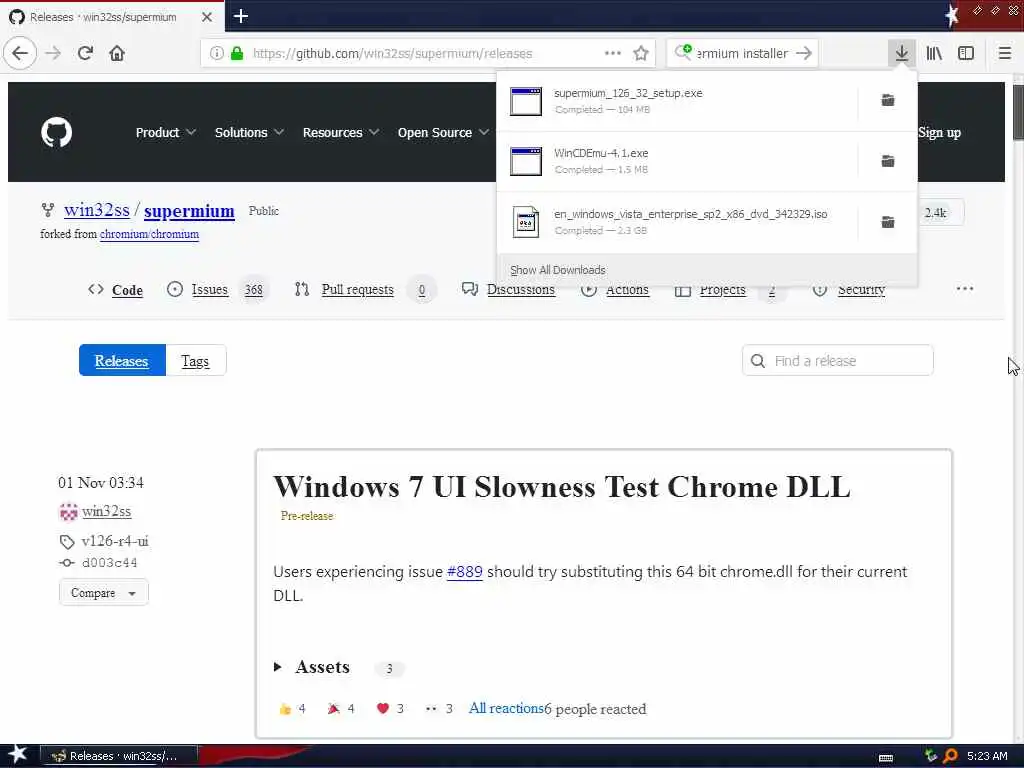This screenshot has height=768, width=1024.
Task: Click the forward navigation arrow
Action: click(53, 53)
